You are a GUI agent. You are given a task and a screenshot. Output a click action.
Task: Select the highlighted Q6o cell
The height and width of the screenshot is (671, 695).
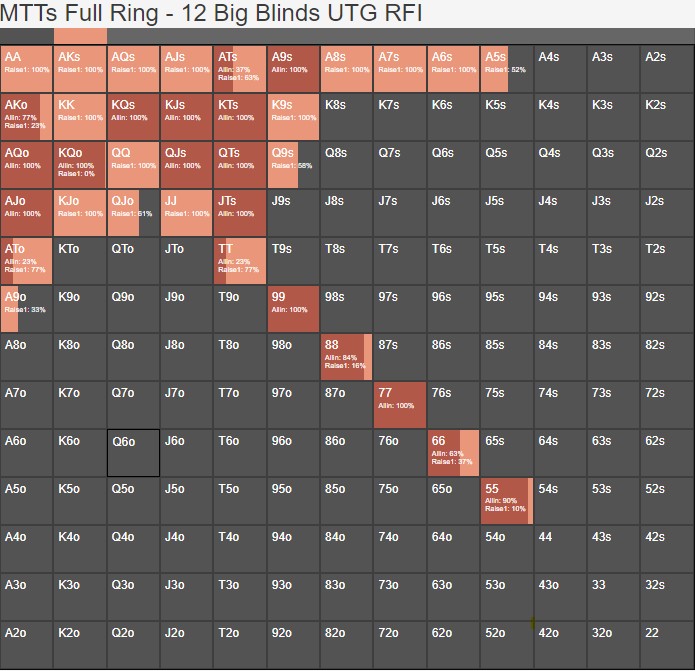(133, 453)
